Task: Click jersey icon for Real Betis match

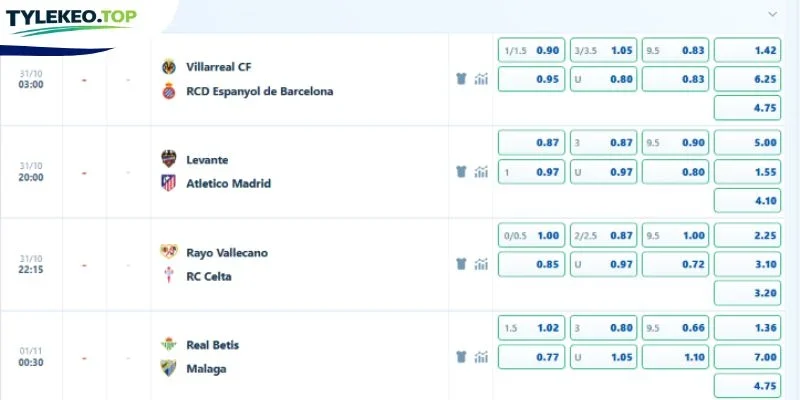Action: [x=461, y=357]
